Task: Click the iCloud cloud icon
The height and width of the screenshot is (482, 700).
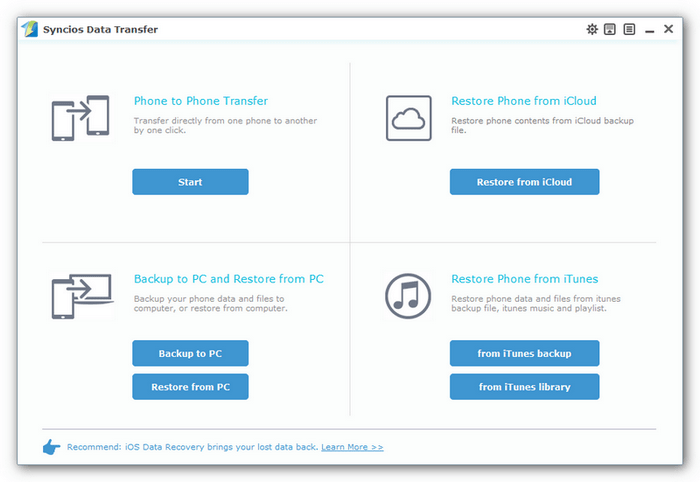Action: (x=408, y=118)
